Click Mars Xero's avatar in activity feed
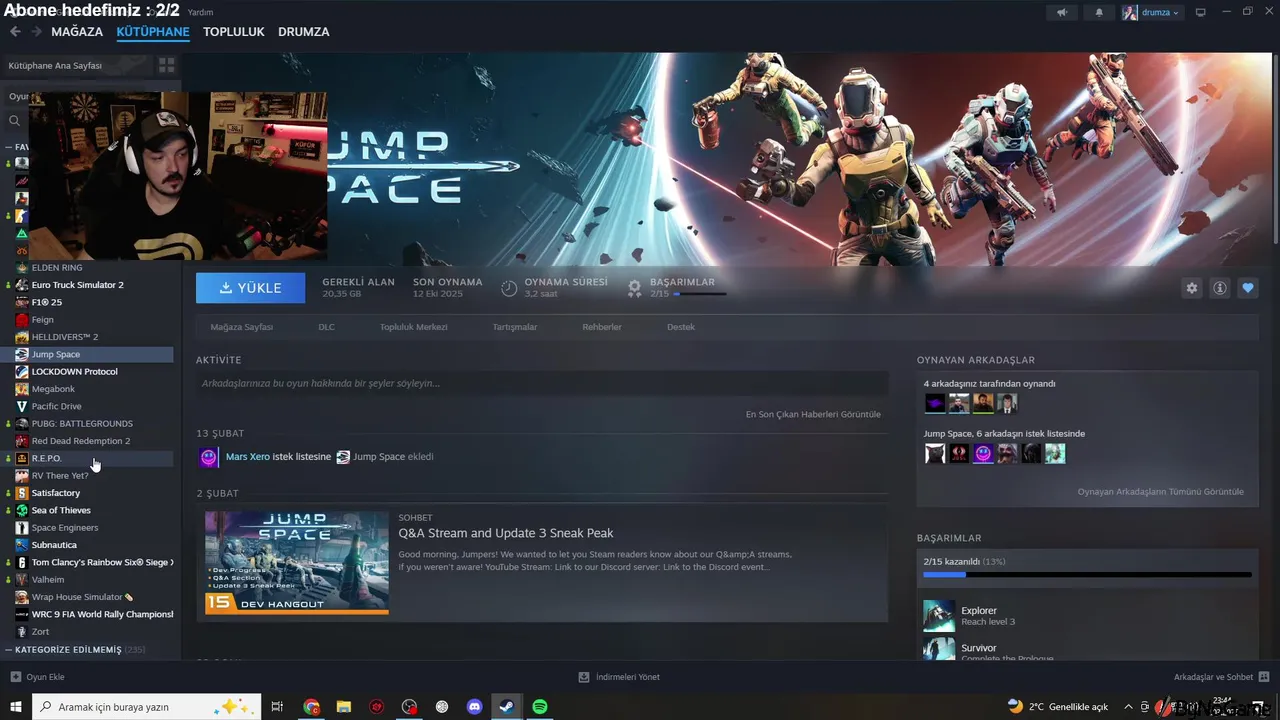The image size is (1280, 720). click(x=208, y=457)
